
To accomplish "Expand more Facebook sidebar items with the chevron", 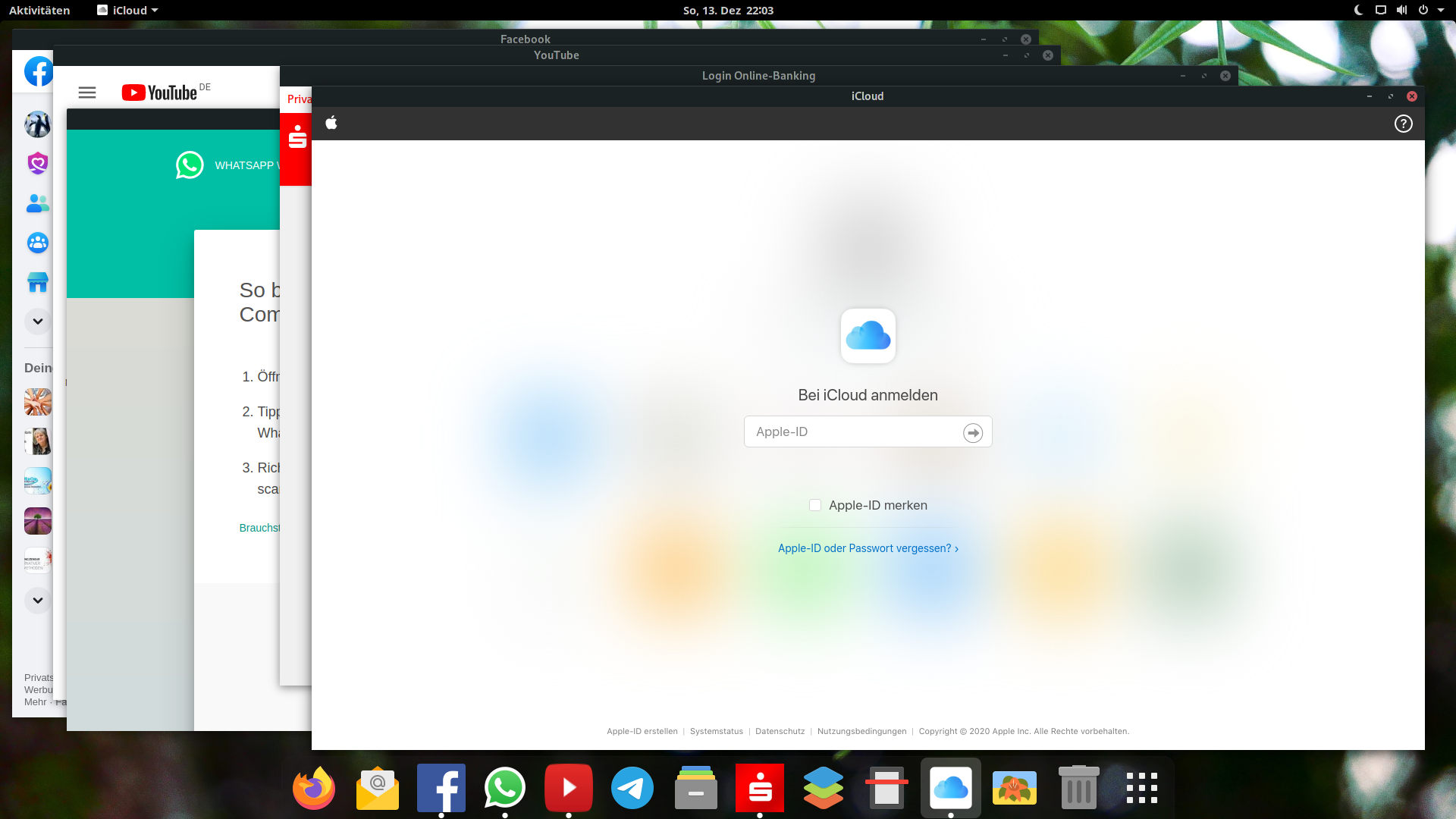I will coord(36,322).
